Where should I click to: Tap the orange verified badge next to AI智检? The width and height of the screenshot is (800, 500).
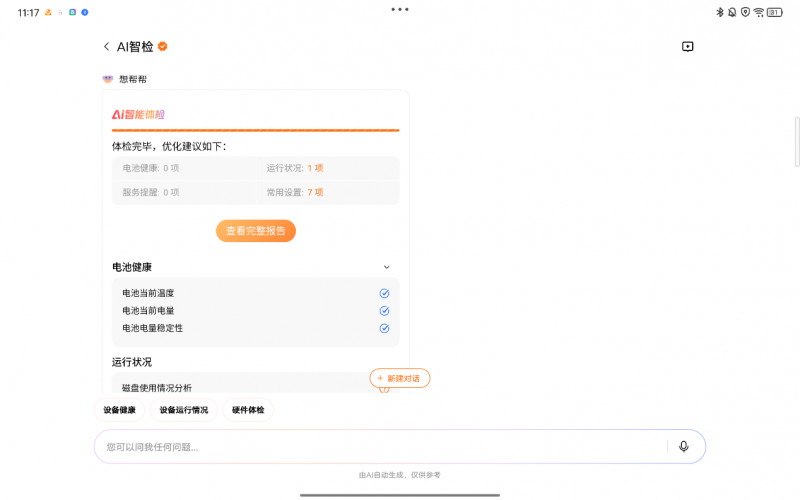tap(162, 47)
